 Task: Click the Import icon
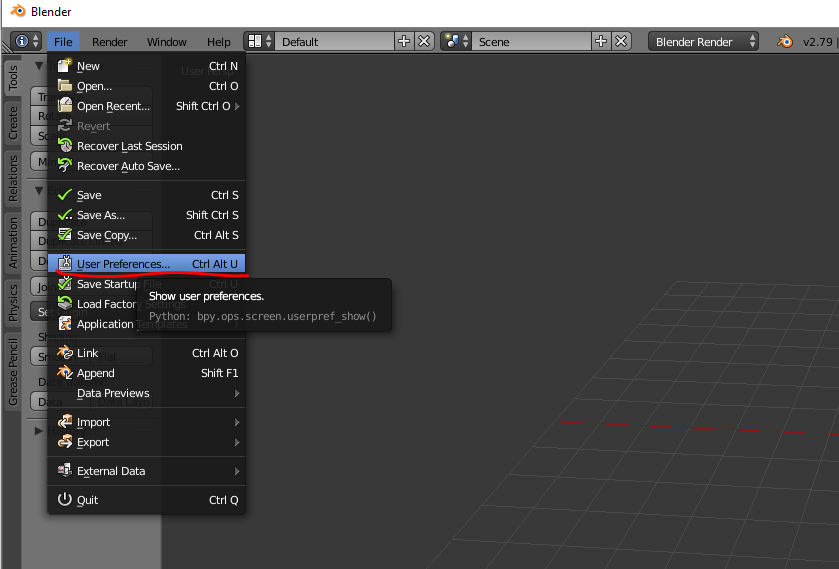(65, 422)
